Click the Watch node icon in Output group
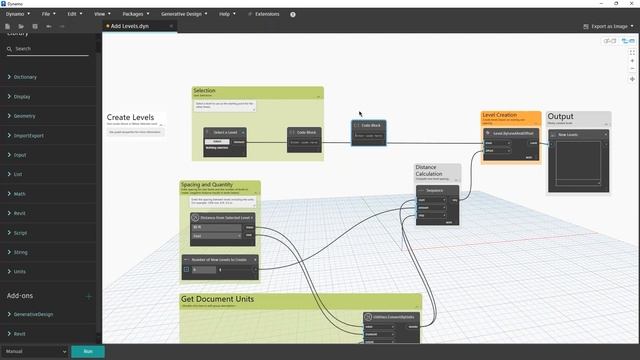This screenshot has width=640, height=360. (x=553, y=135)
